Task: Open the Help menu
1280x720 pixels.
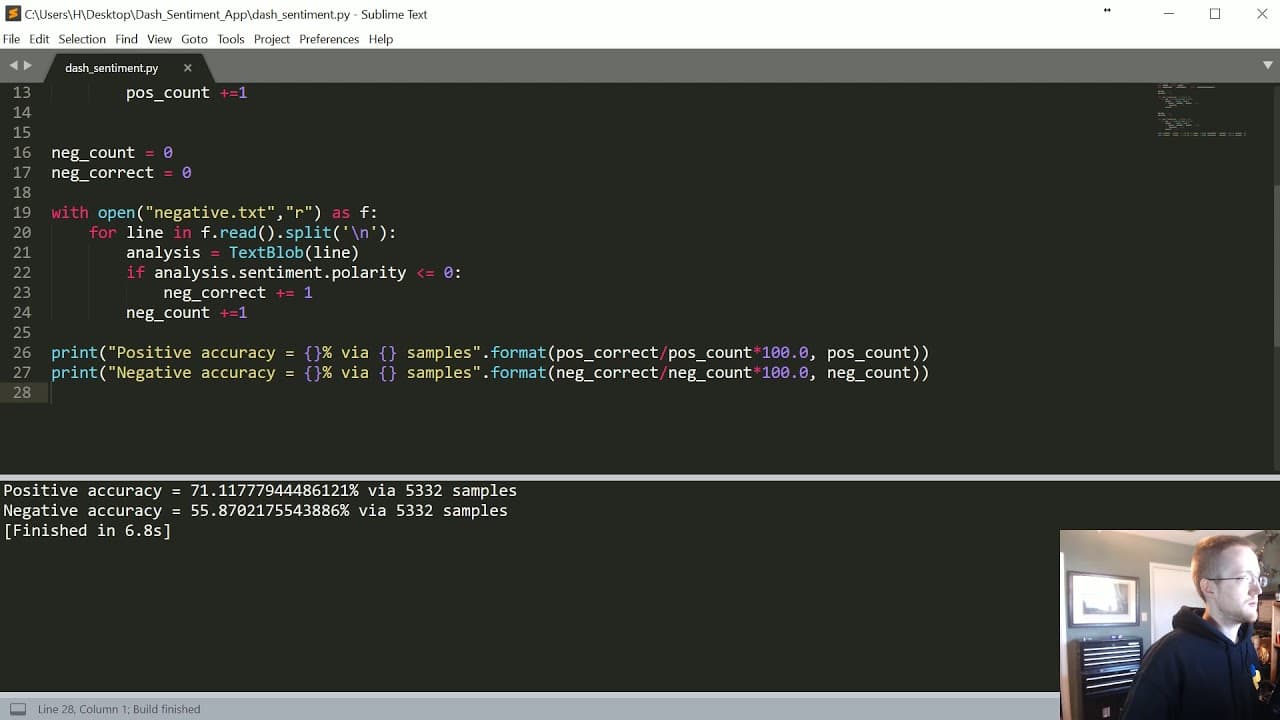Action: click(x=380, y=39)
